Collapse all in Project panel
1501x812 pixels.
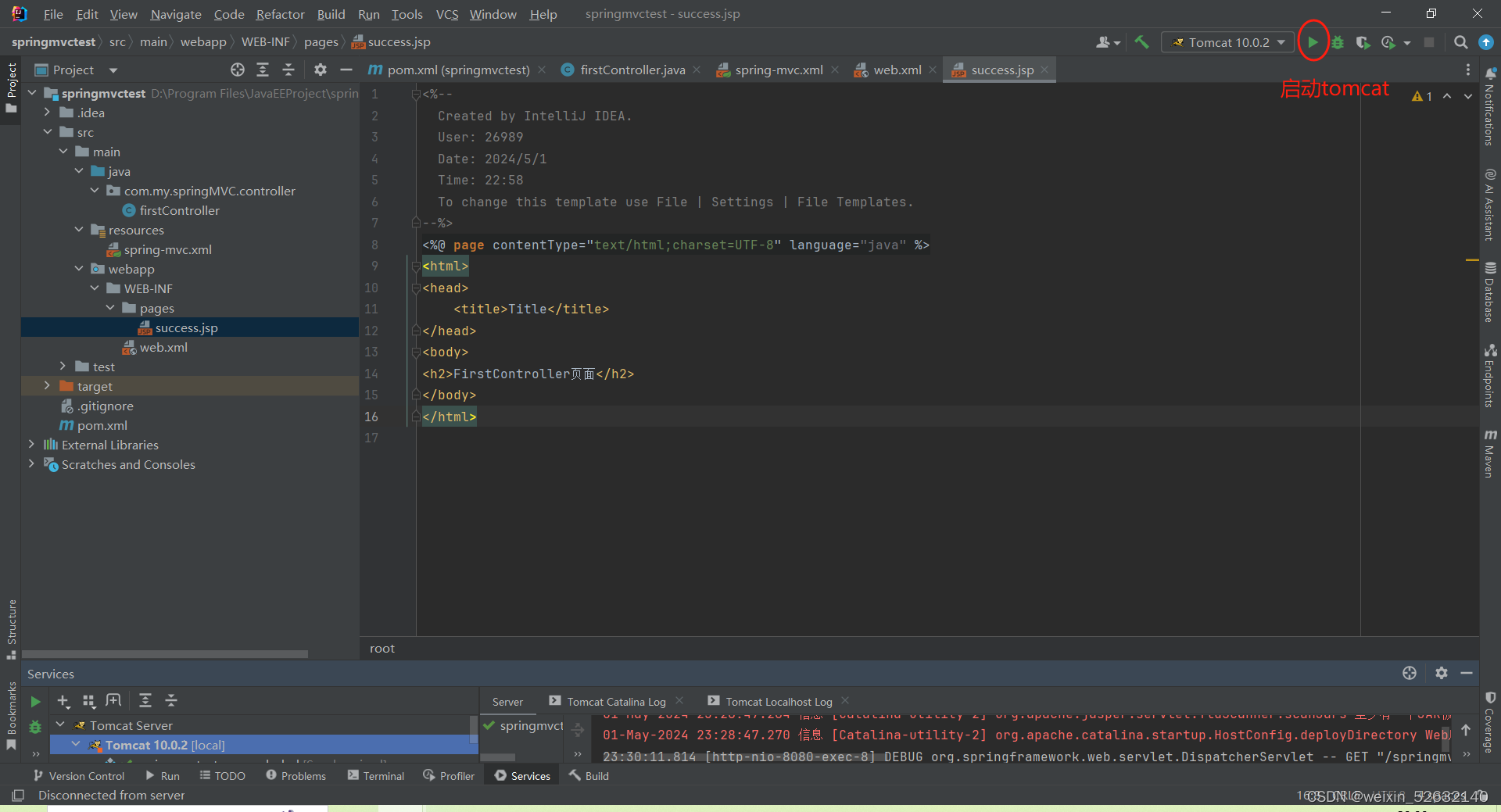(288, 70)
